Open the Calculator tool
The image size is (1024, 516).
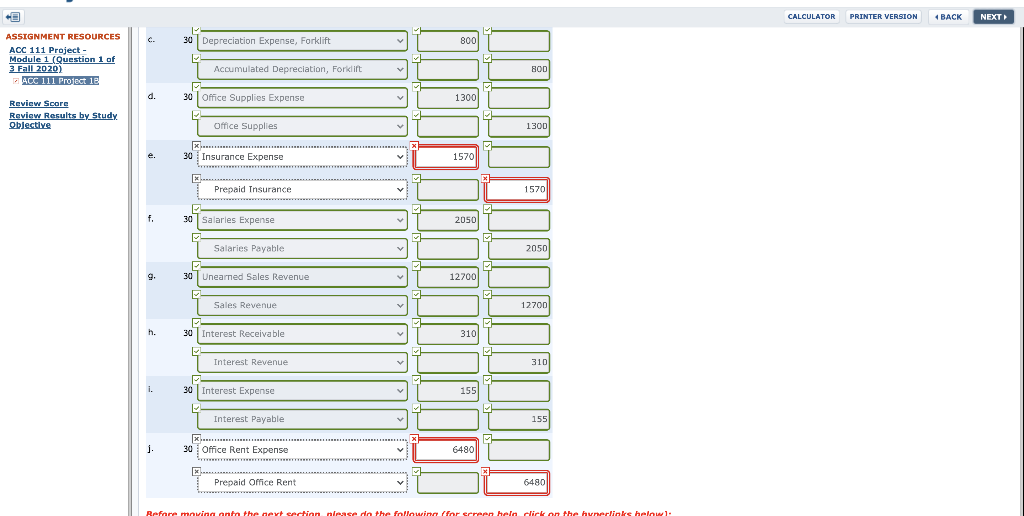(x=811, y=16)
